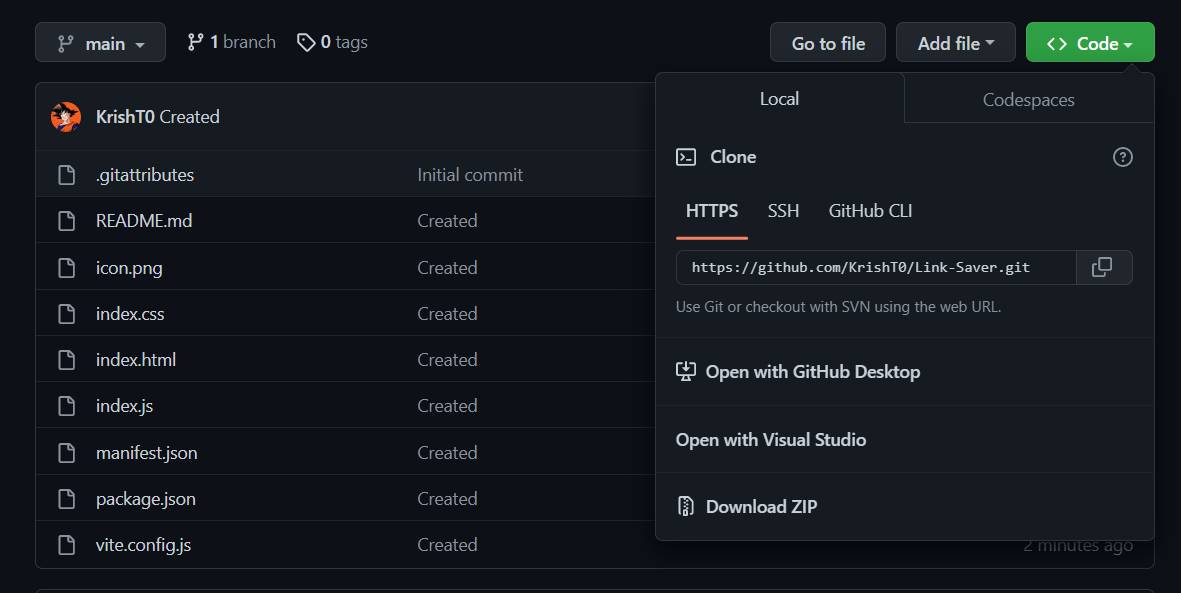The image size is (1181, 593).
Task: Click the desktop download icon for GitHub Desktop
Action: [x=685, y=371]
